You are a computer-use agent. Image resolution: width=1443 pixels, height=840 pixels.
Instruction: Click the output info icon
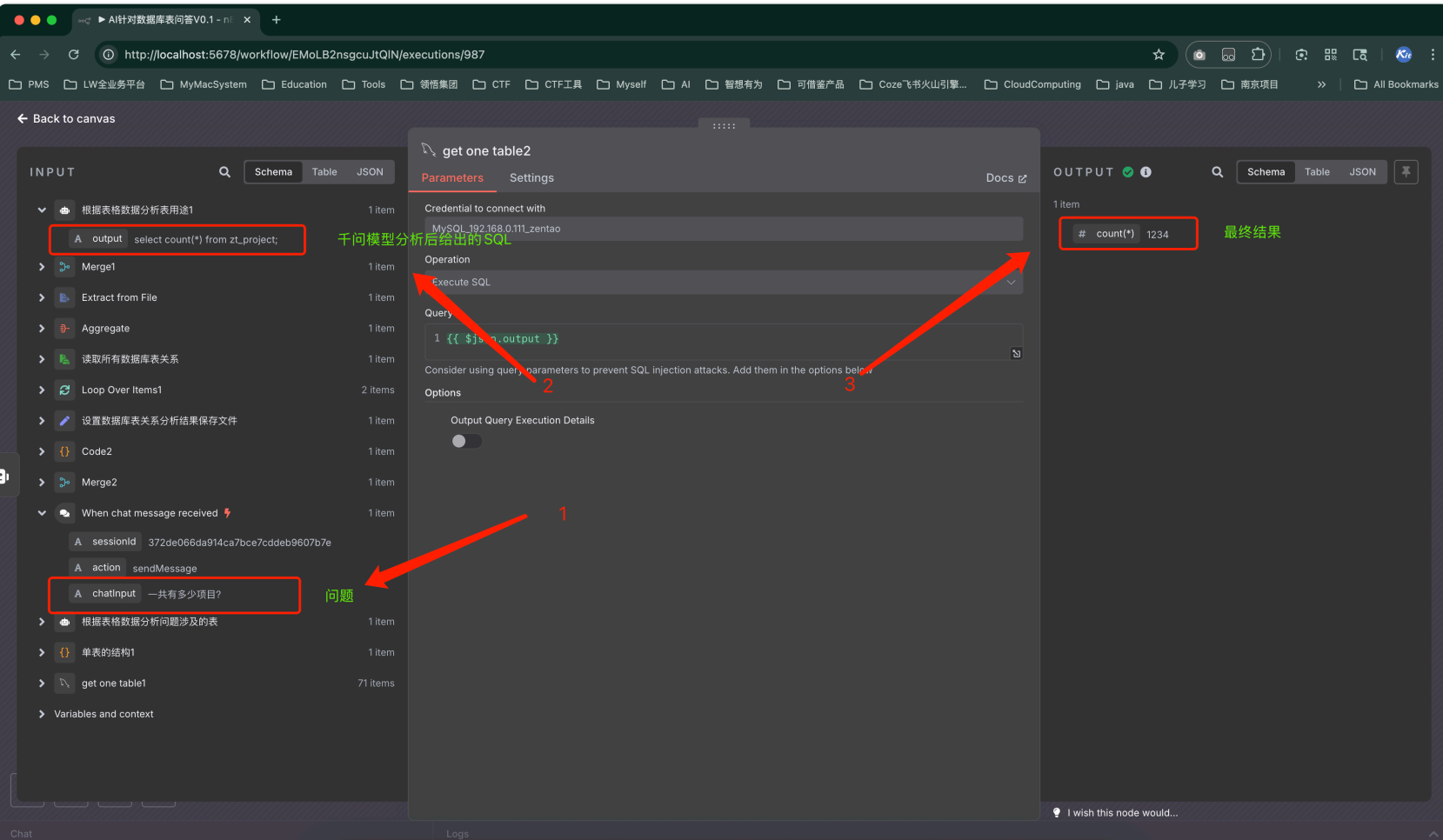click(x=1146, y=172)
